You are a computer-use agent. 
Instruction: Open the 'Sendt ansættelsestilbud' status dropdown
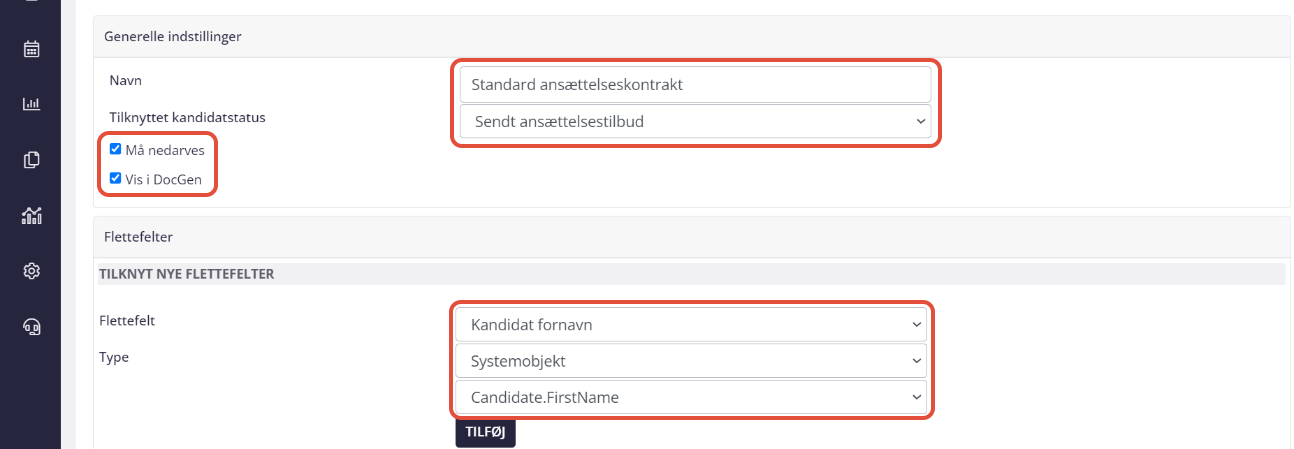point(695,121)
